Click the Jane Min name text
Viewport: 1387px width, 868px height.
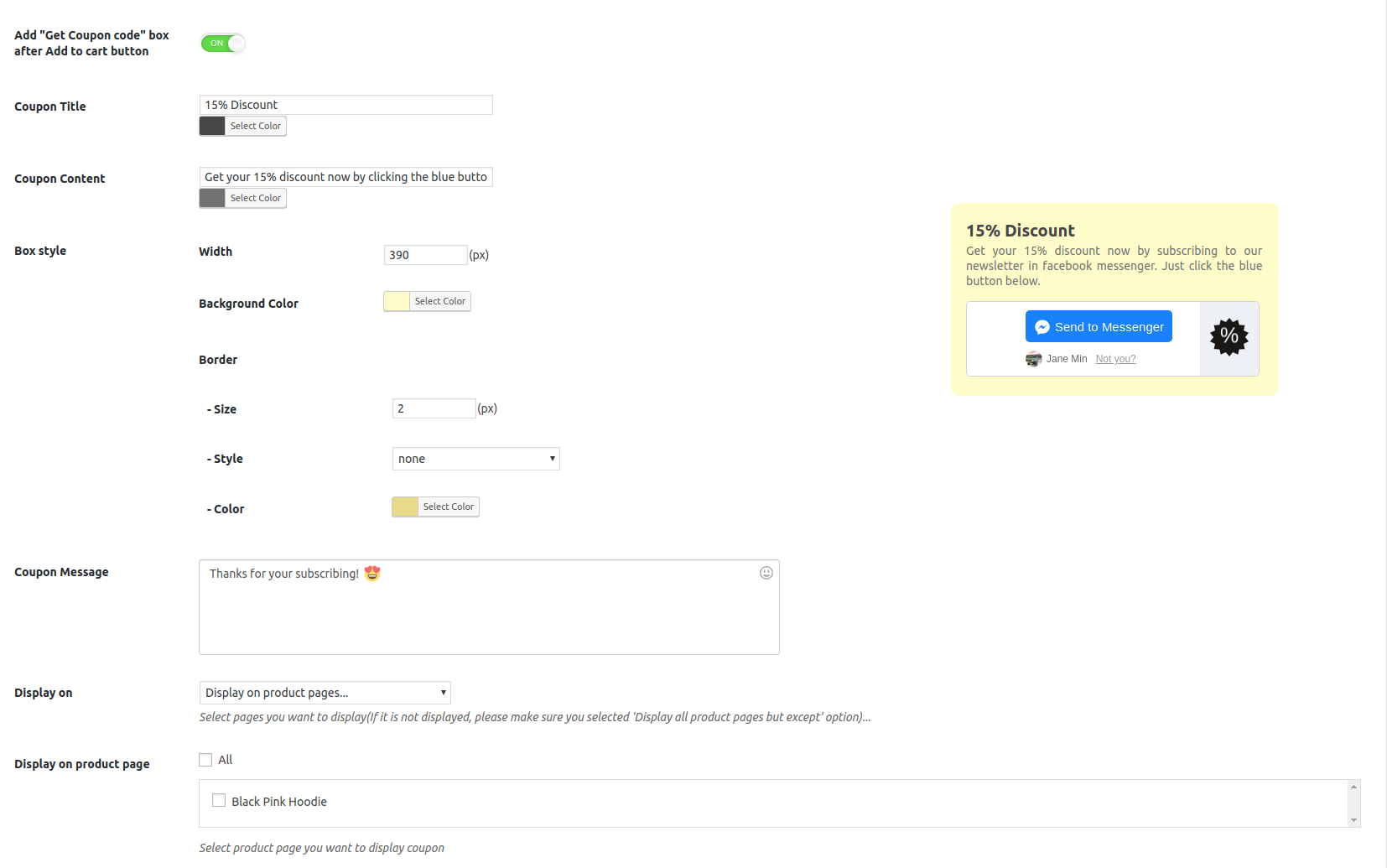click(x=1067, y=359)
